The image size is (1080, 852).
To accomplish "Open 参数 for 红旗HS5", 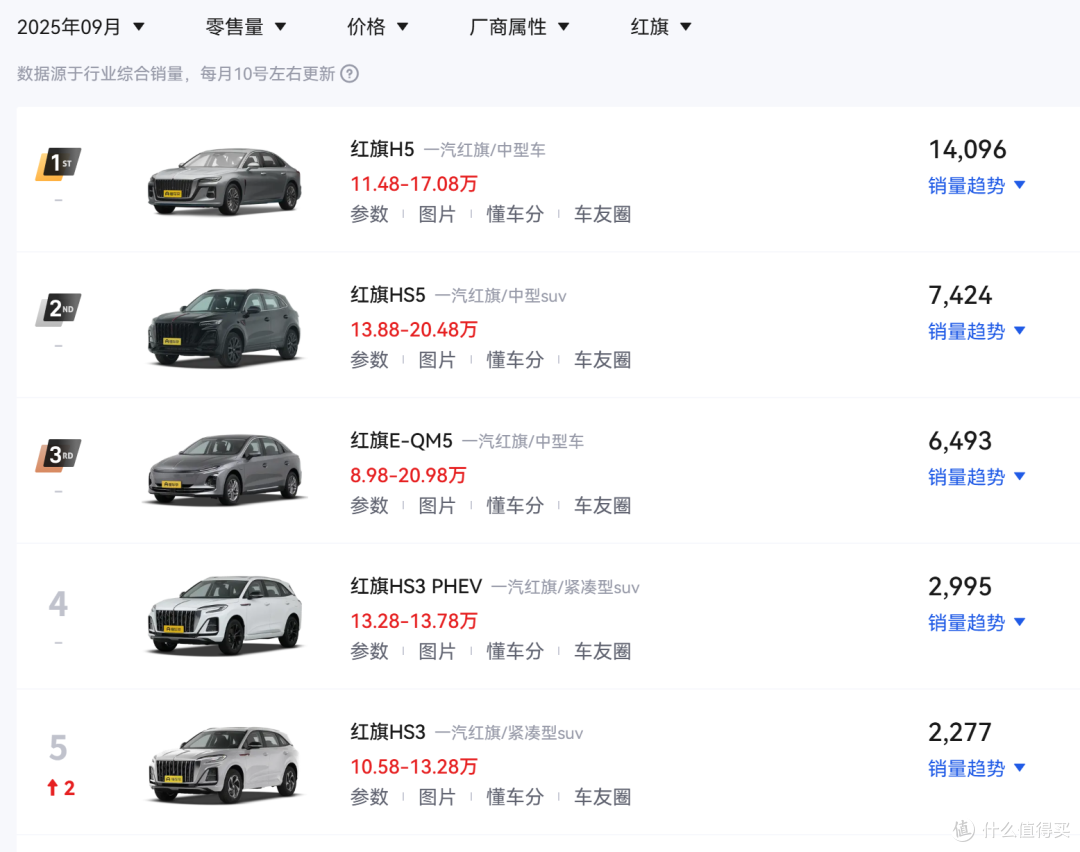I will 369,360.
